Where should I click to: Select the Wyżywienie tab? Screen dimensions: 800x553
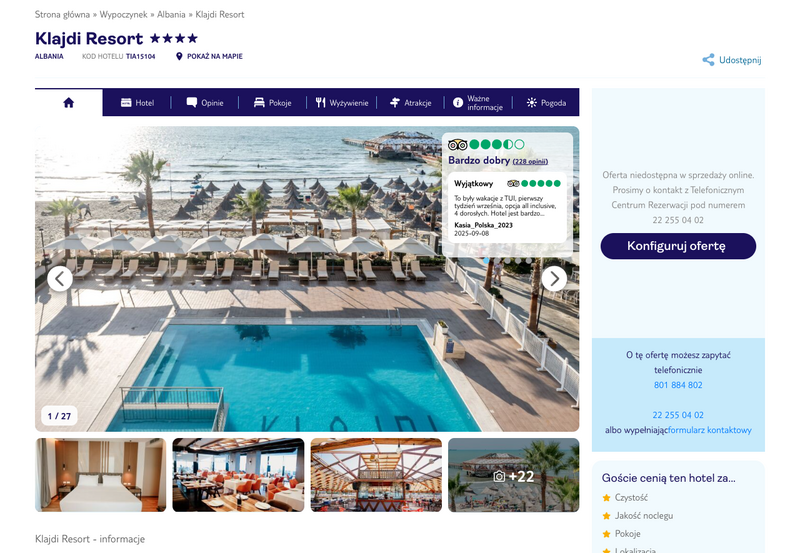point(341,103)
